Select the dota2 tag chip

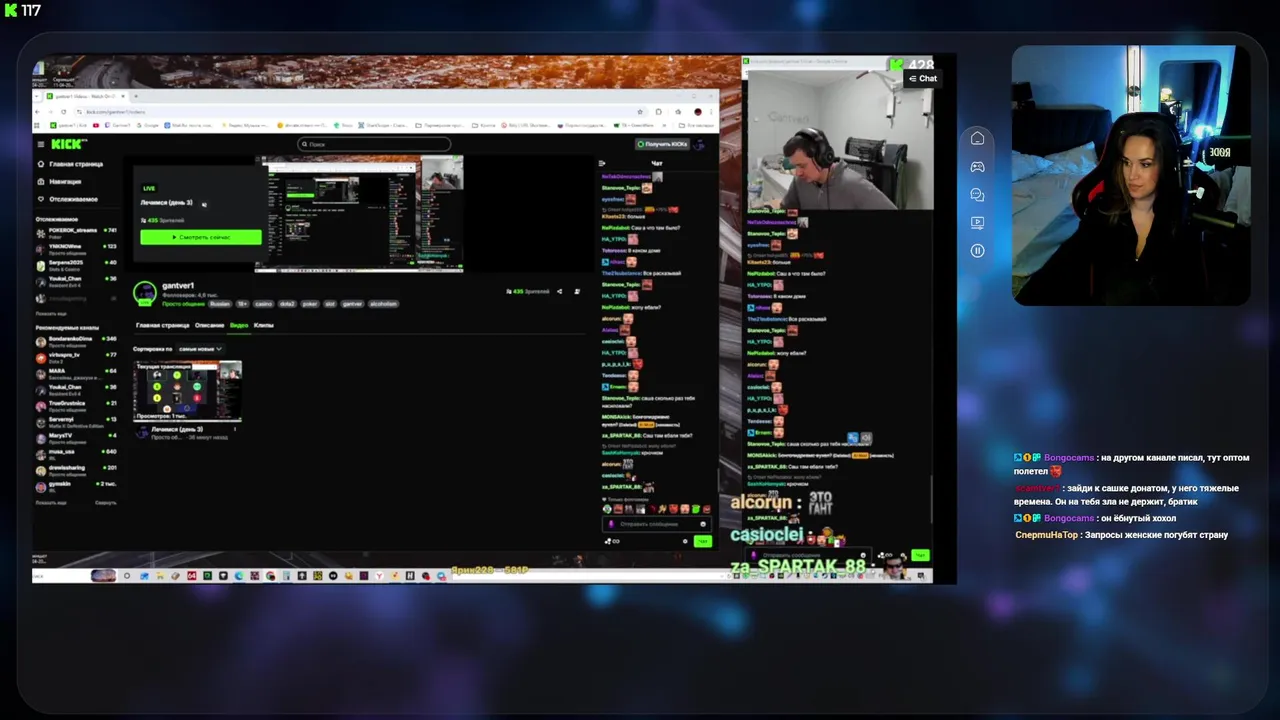pyautogui.click(x=287, y=304)
